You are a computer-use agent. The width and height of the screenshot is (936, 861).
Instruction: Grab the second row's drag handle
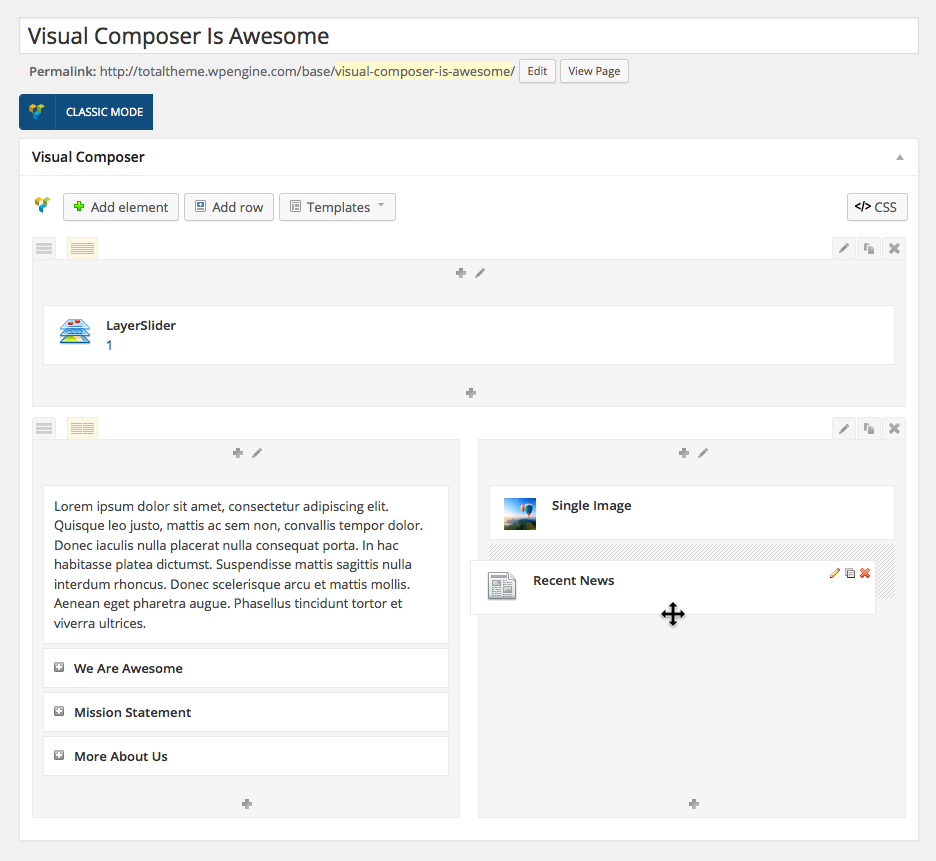click(x=44, y=428)
